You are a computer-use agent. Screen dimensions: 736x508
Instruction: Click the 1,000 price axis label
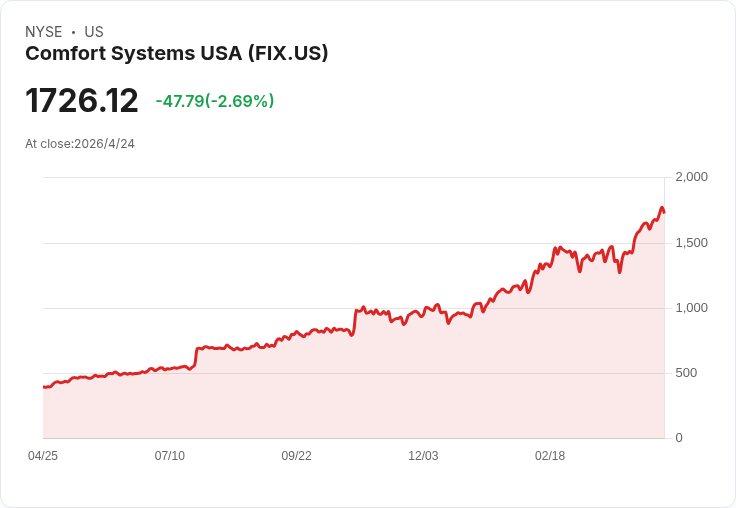click(691, 308)
